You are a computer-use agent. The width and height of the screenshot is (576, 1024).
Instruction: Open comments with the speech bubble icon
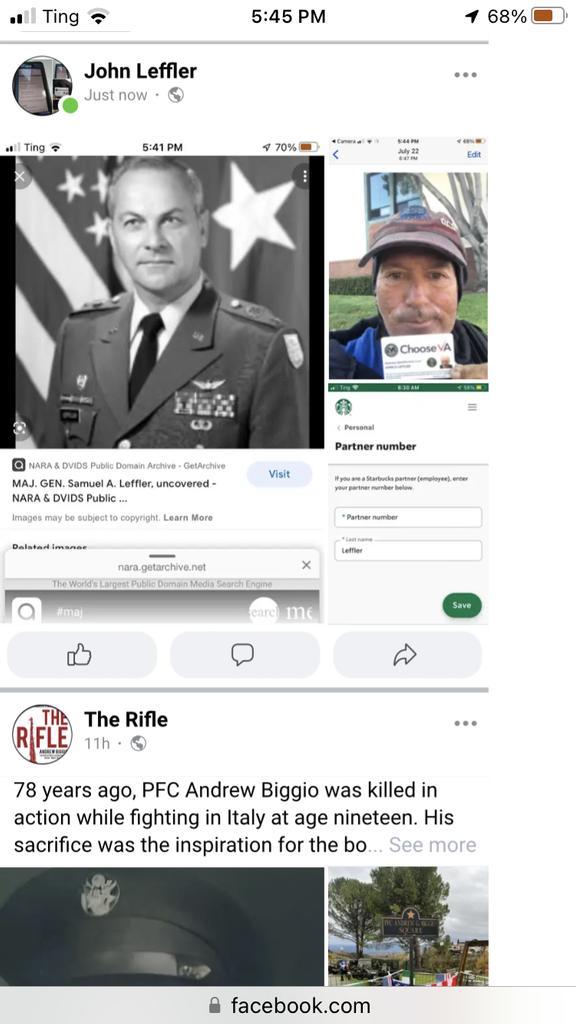(x=244, y=654)
